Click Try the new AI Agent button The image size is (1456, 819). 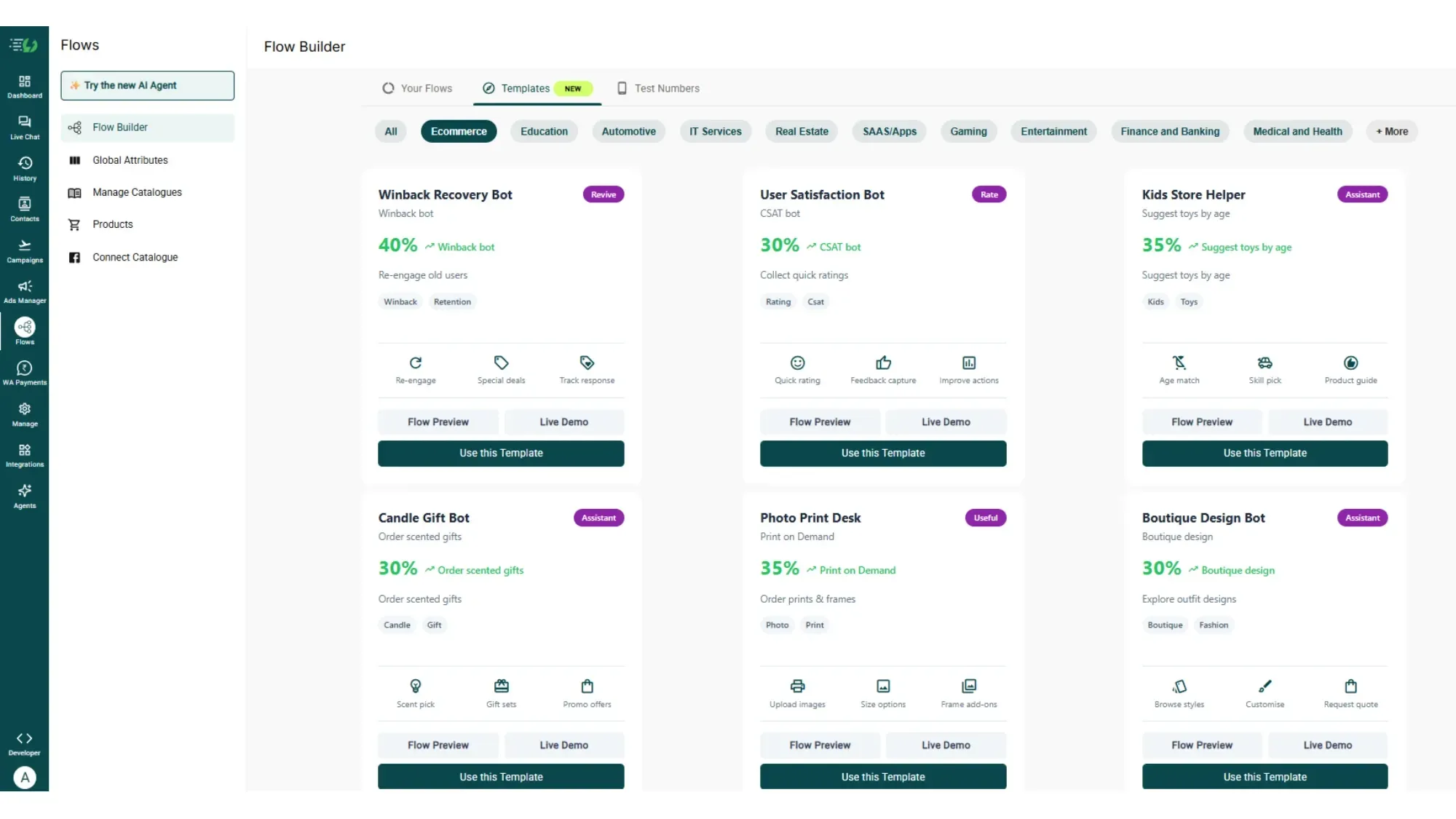(x=148, y=85)
